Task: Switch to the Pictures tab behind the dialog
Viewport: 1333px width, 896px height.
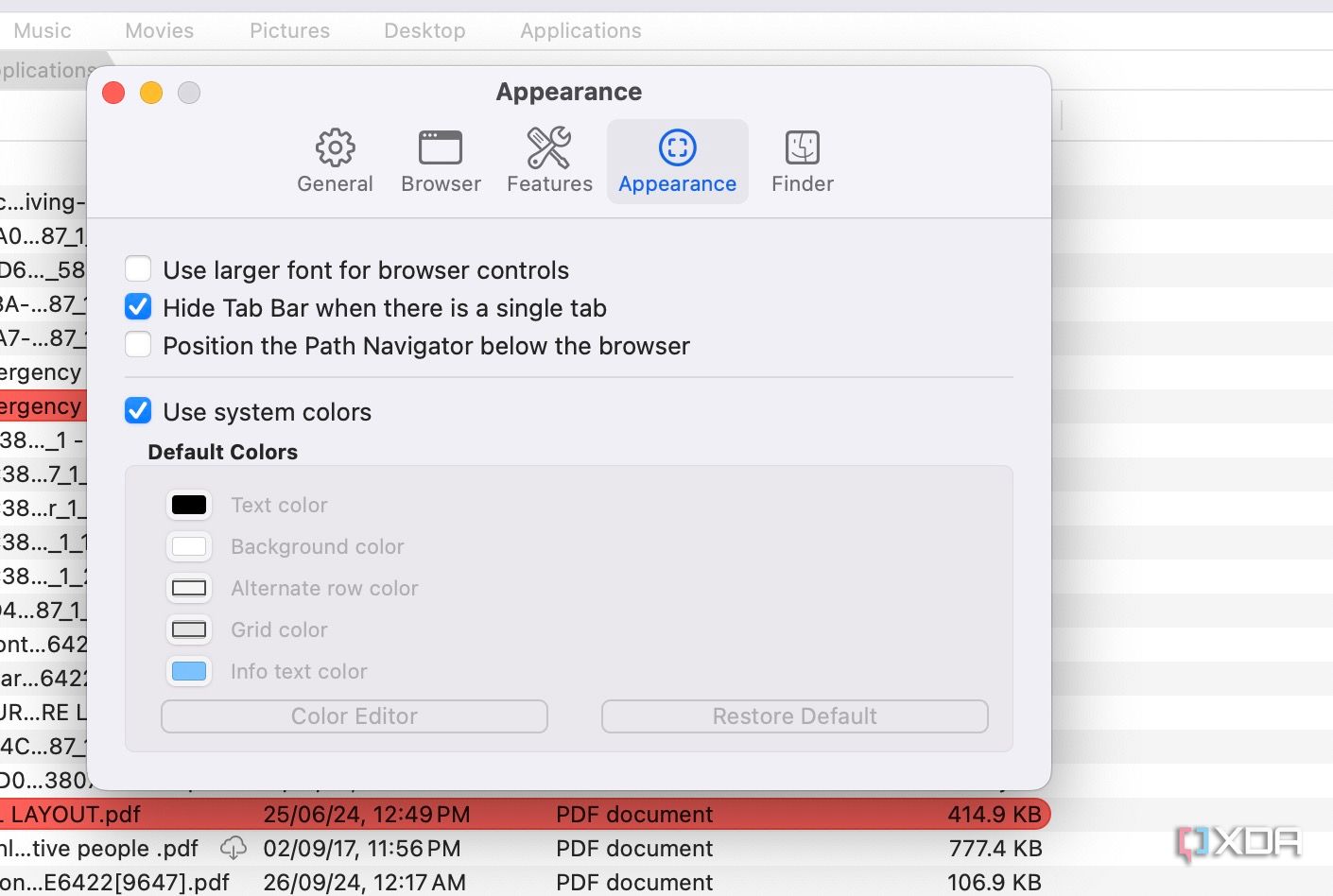Action: click(289, 30)
